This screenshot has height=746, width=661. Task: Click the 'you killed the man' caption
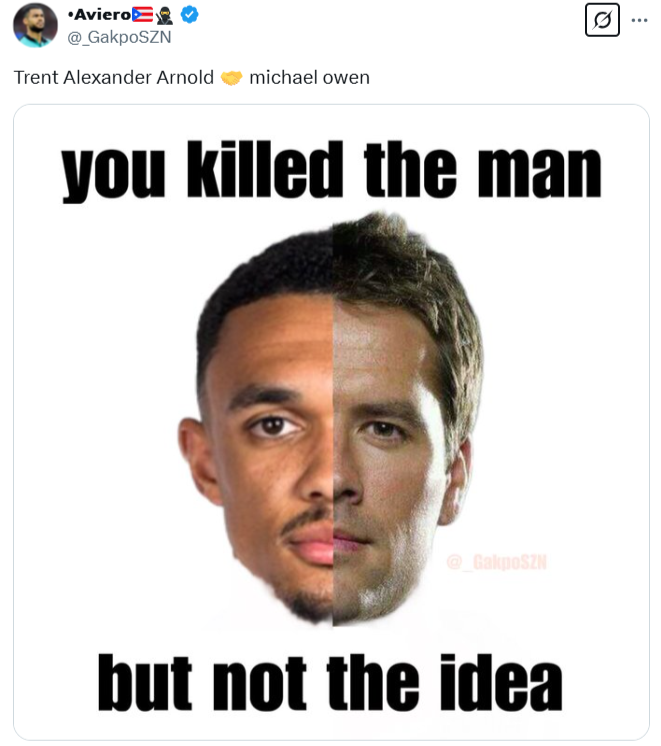pos(331,171)
